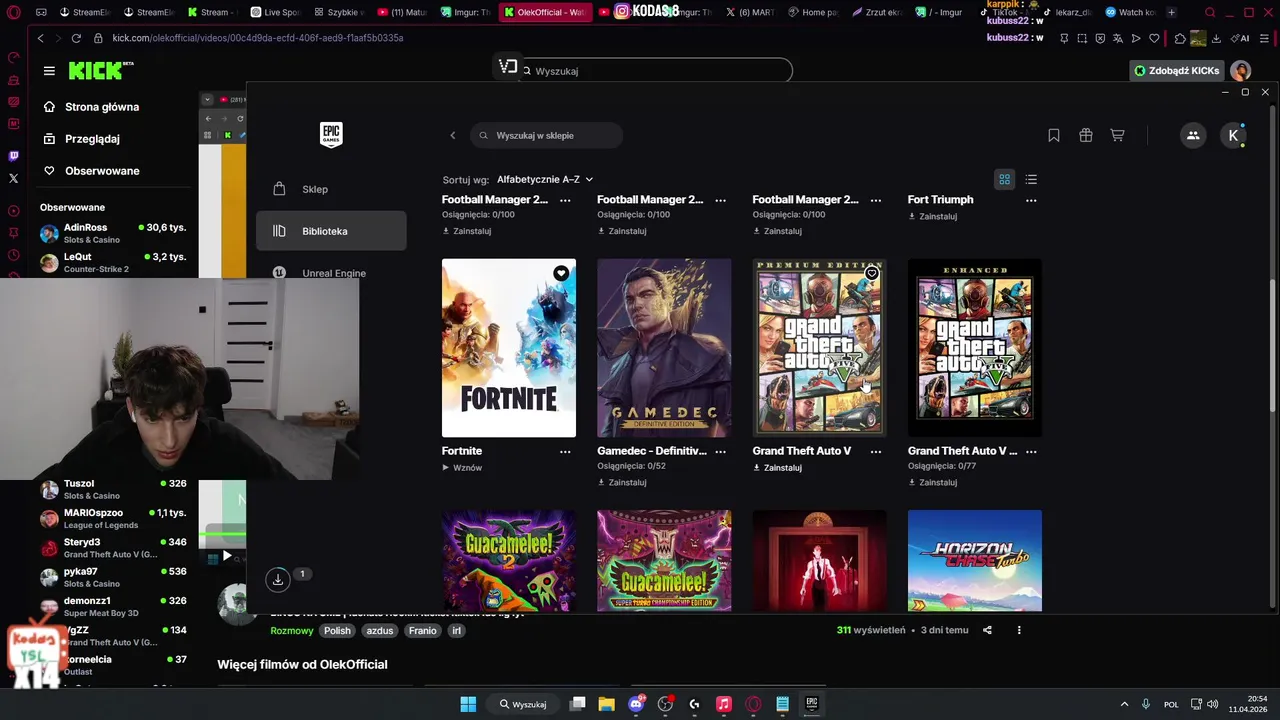
Task: Open options menu for Fort Triumph
Action: click(1031, 200)
